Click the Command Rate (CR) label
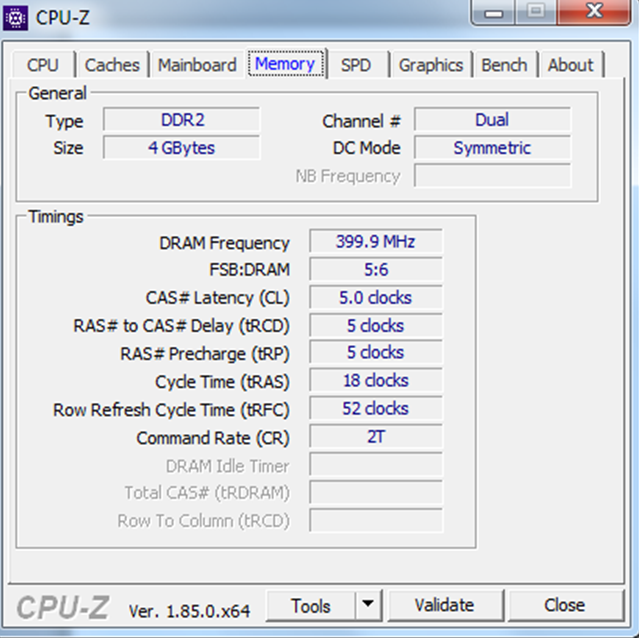639x638 pixels. pyautogui.click(x=213, y=438)
